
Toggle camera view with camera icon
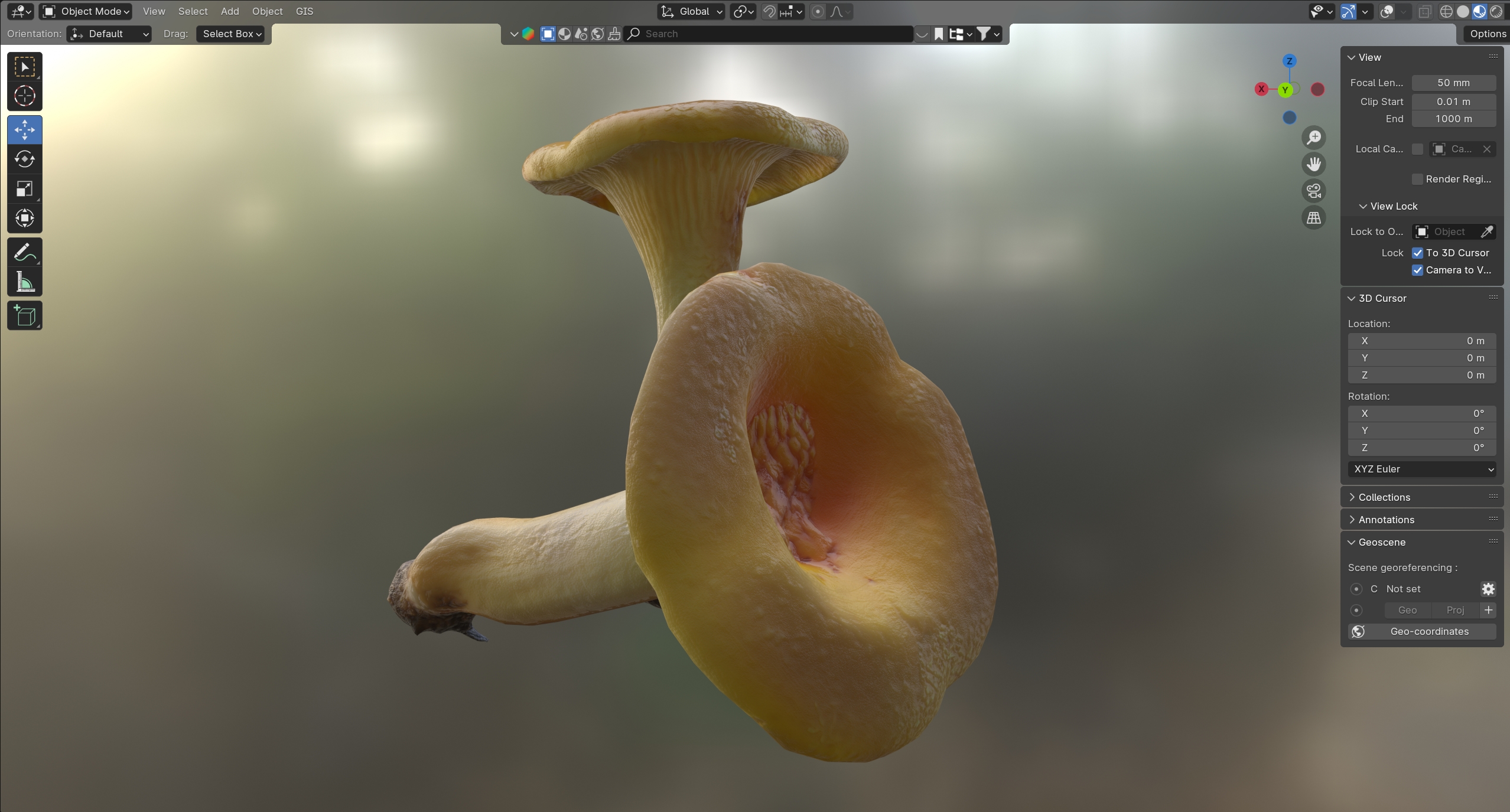point(1314,191)
